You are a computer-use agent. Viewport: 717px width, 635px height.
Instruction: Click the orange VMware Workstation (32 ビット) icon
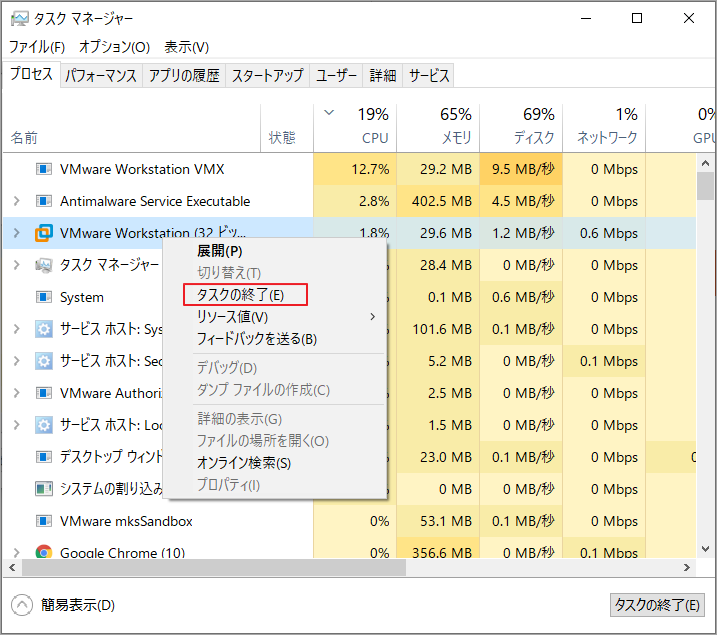[43, 233]
